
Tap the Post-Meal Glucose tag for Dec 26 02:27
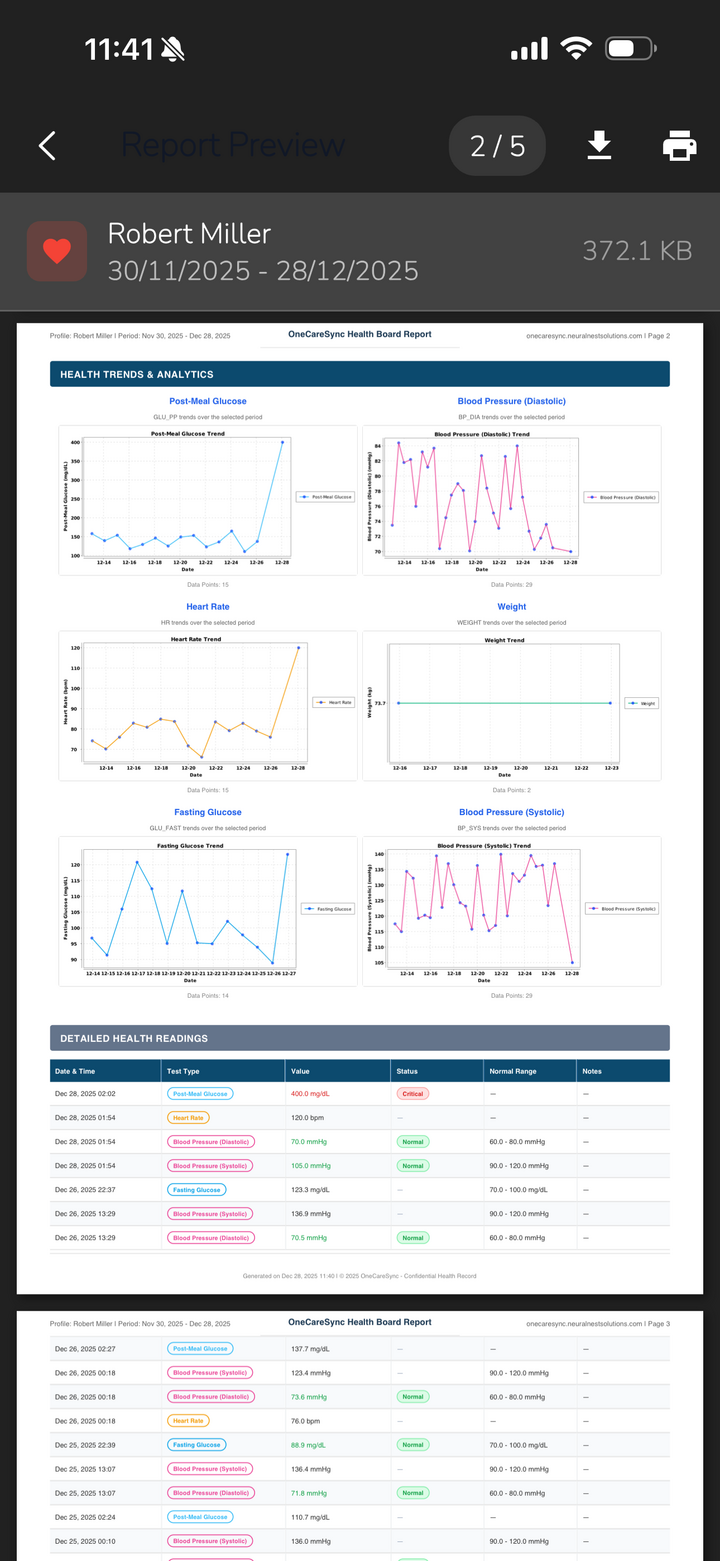199,1349
